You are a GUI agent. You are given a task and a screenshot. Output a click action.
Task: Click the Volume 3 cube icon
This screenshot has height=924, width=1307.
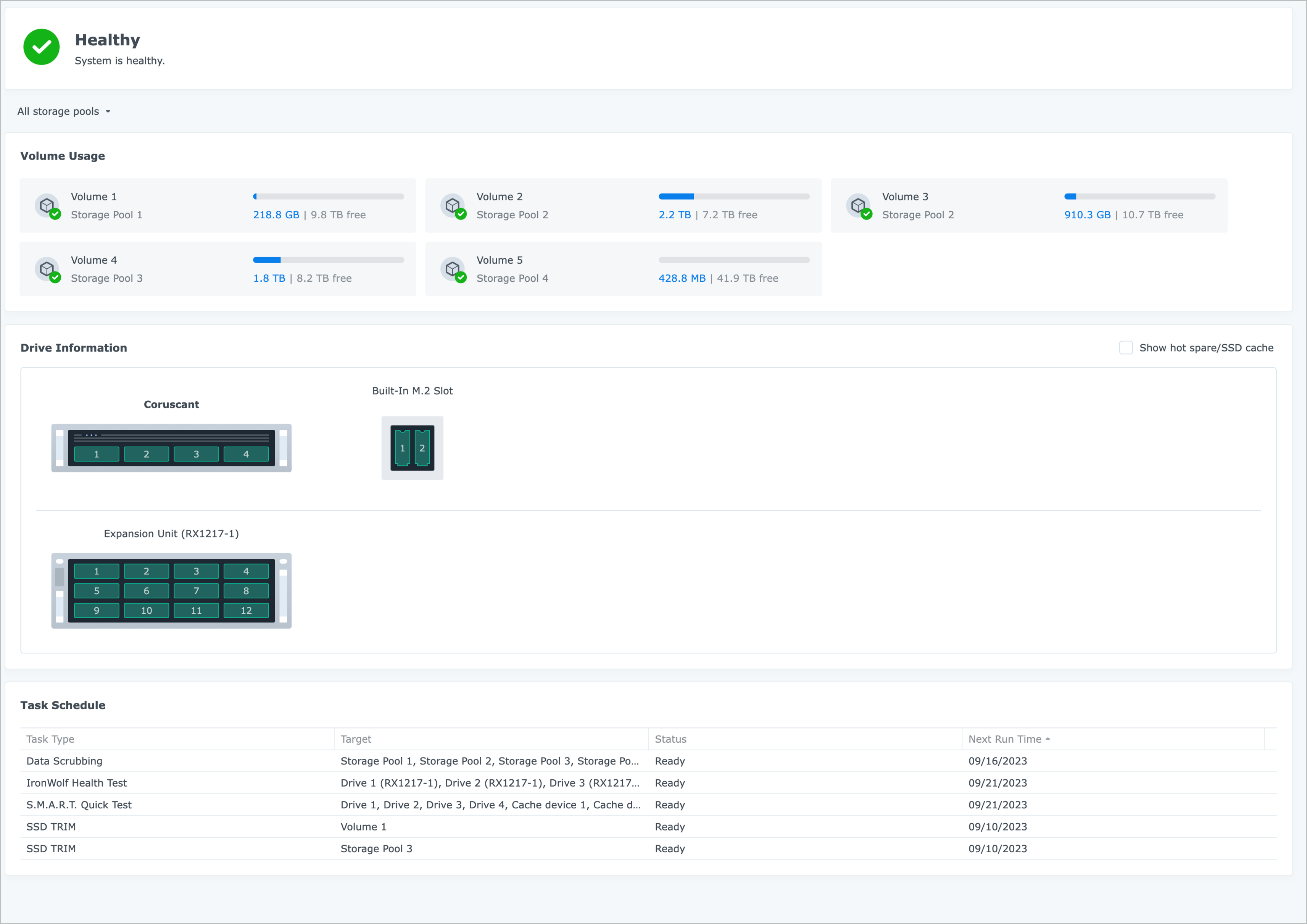[859, 205]
